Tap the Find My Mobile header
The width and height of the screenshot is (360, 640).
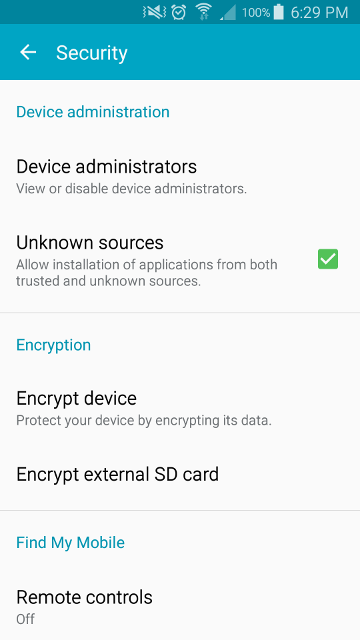pos(71,542)
